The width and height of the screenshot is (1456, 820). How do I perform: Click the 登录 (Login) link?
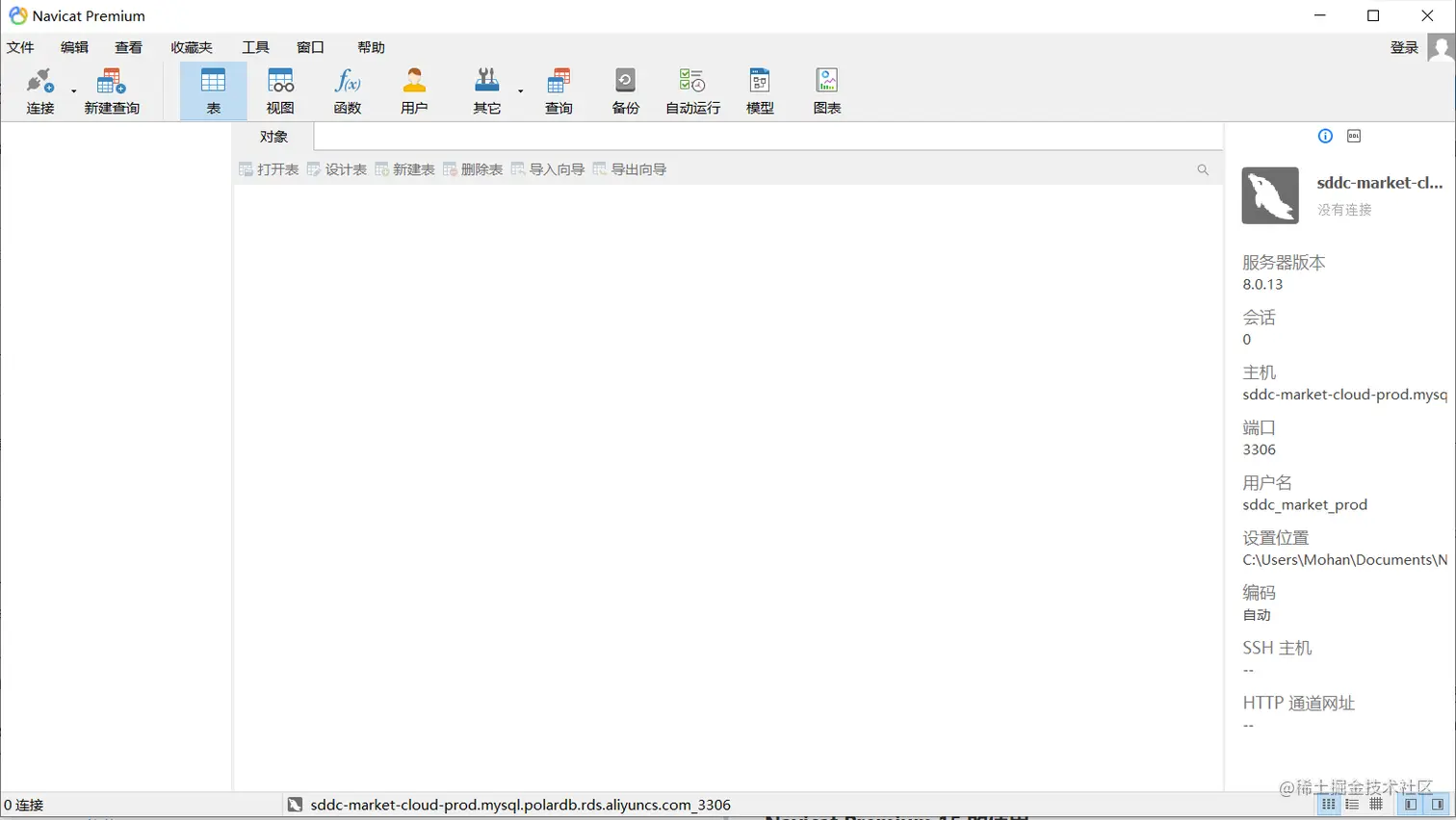click(1404, 47)
